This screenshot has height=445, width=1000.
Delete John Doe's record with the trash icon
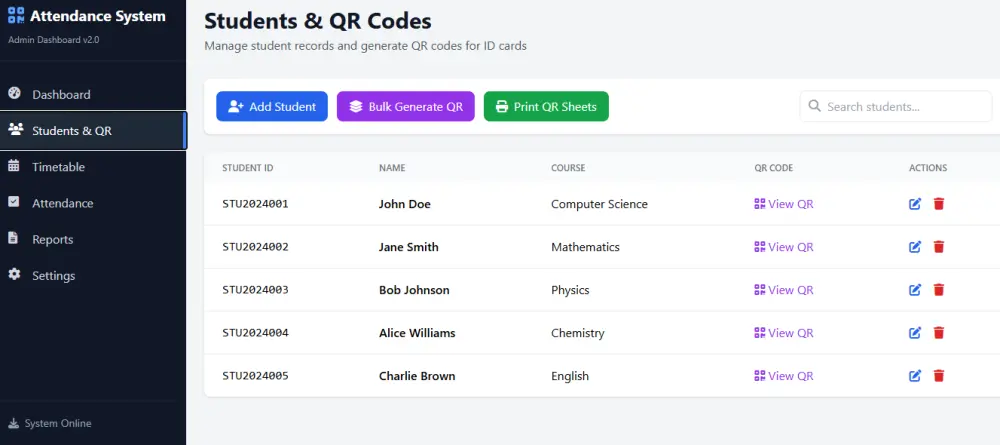click(x=938, y=204)
